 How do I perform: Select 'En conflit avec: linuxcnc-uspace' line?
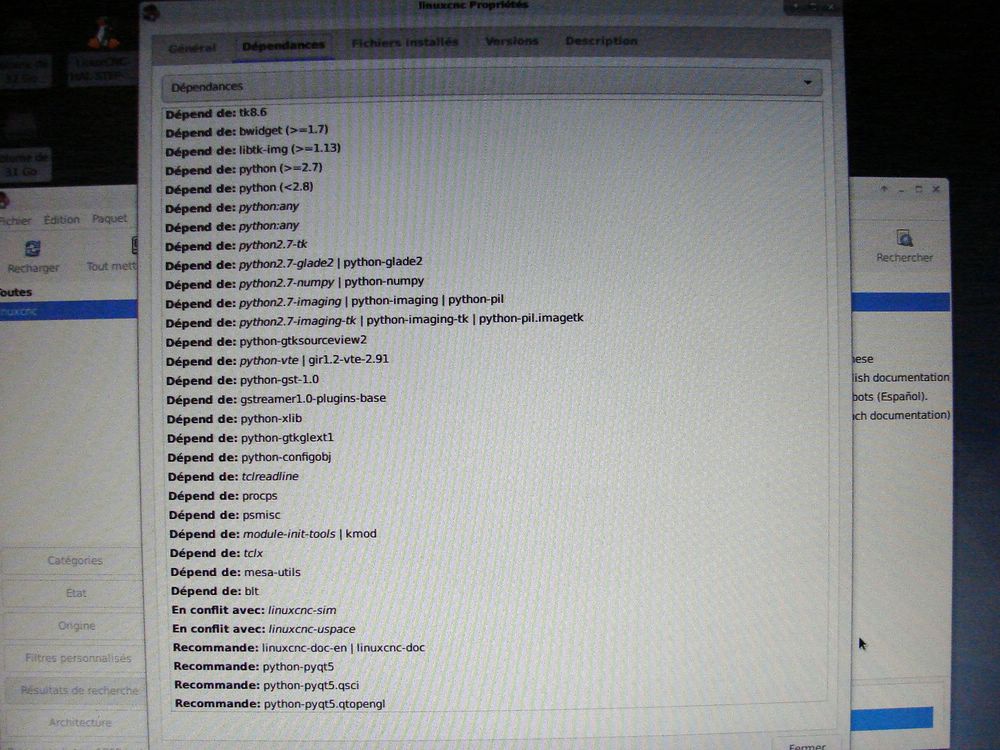264,629
